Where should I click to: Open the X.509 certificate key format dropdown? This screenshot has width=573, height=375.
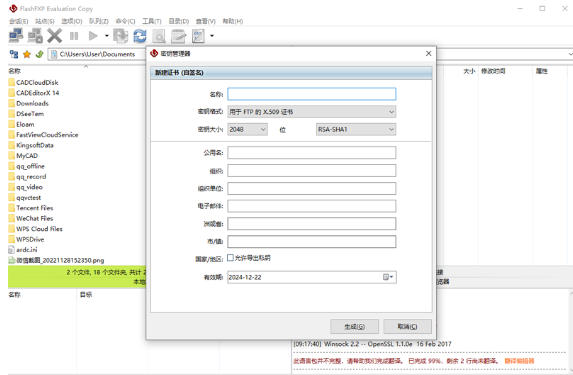point(311,112)
